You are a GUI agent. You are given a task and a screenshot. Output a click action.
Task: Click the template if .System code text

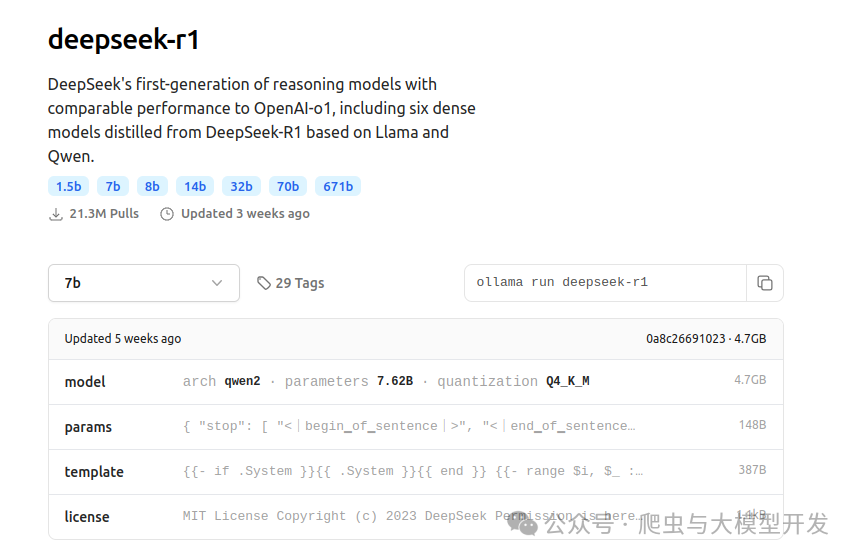(x=413, y=471)
